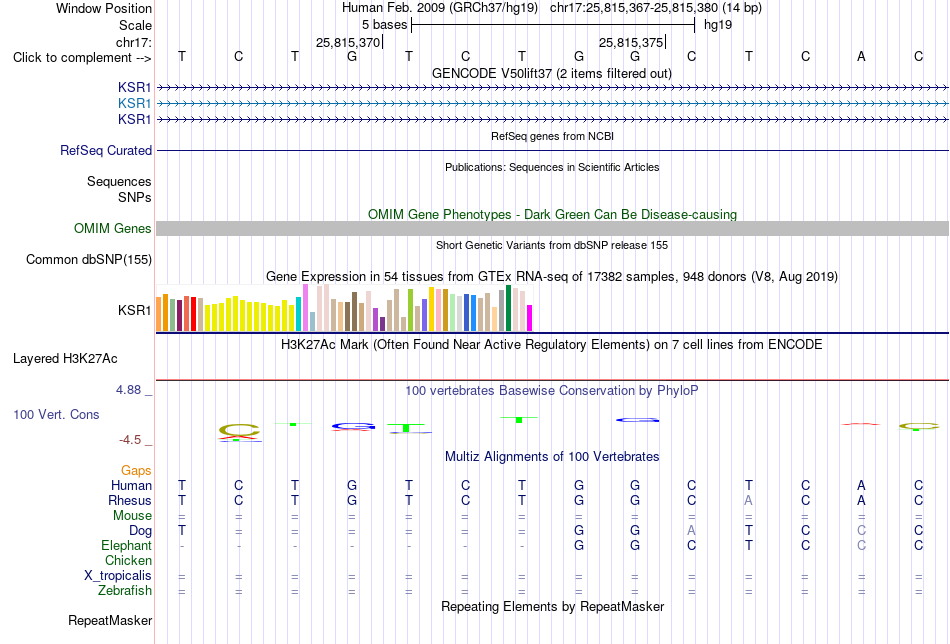
Task: Click the light-blue KSR1 transcript label
Action: click(135, 104)
